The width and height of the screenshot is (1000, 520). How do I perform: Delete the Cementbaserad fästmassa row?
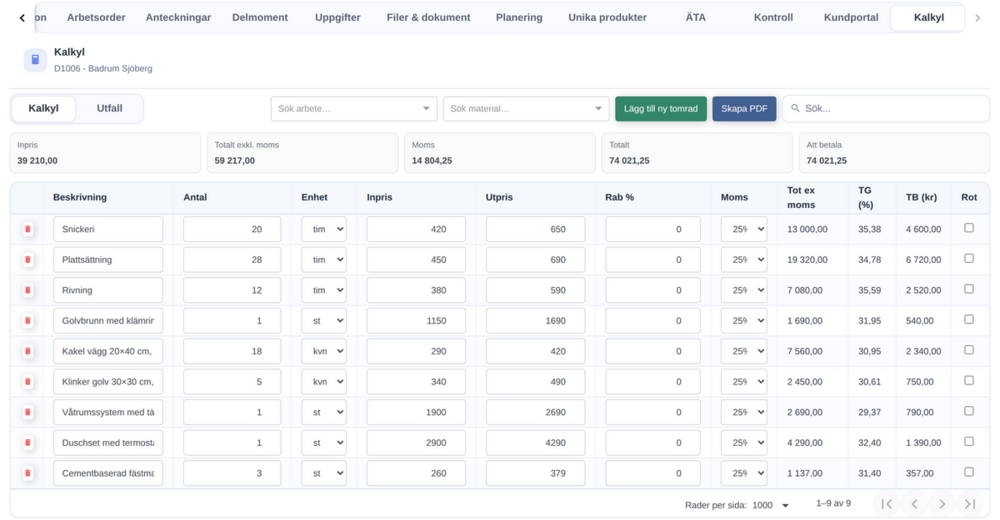point(27,473)
